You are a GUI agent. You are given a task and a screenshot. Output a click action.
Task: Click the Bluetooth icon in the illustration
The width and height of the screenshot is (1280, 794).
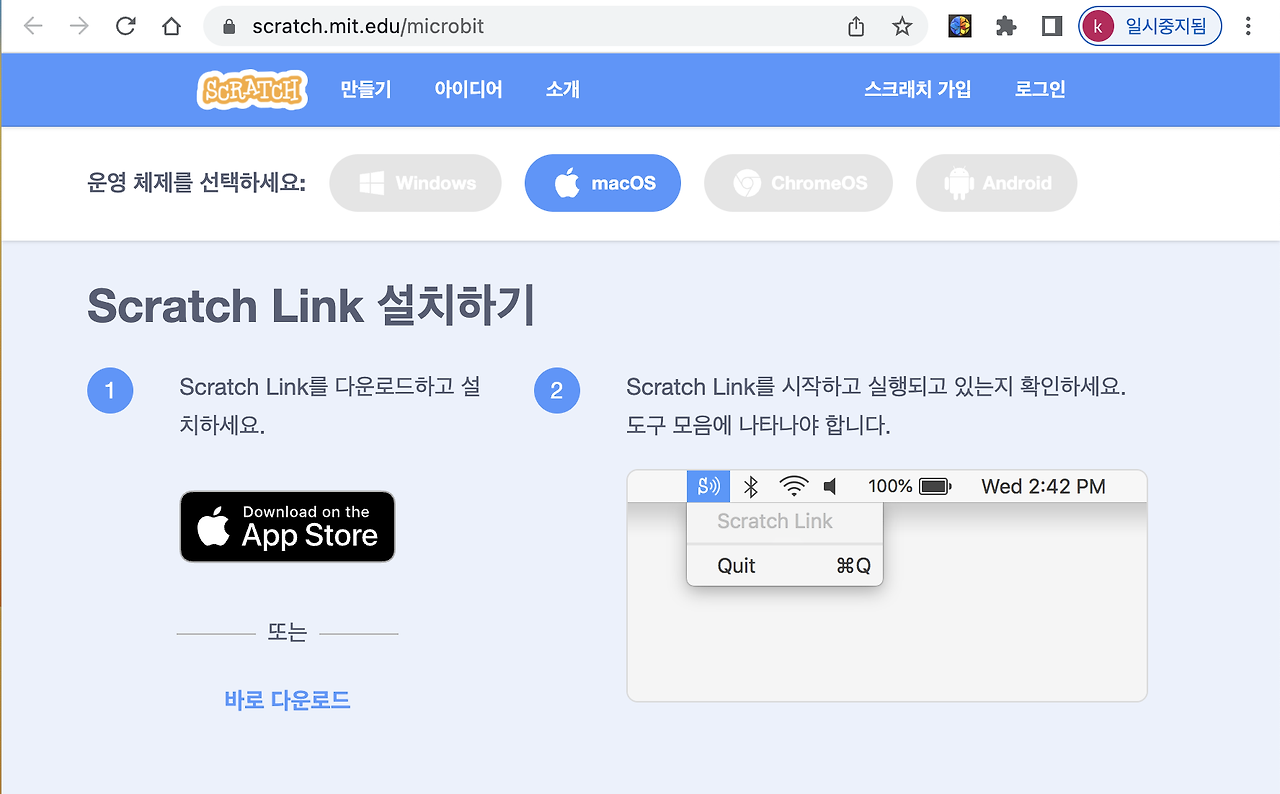(x=751, y=487)
